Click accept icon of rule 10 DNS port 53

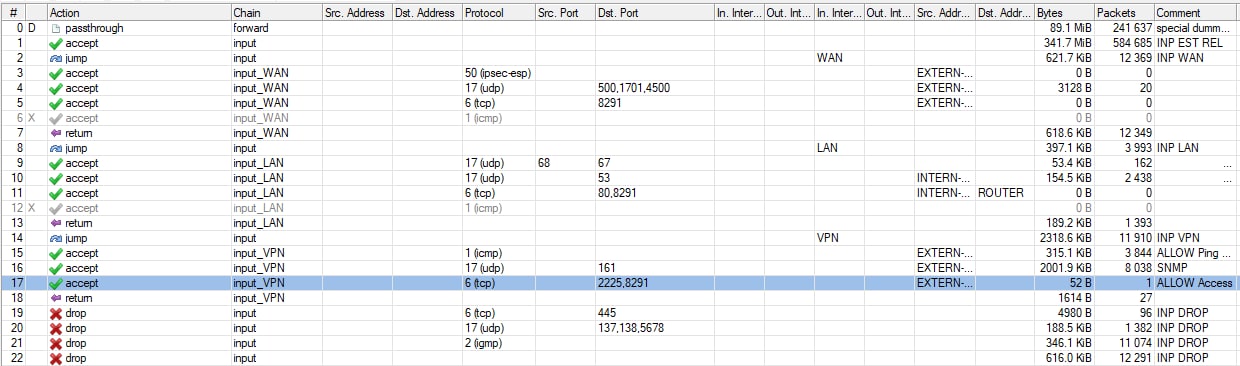click(55, 178)
